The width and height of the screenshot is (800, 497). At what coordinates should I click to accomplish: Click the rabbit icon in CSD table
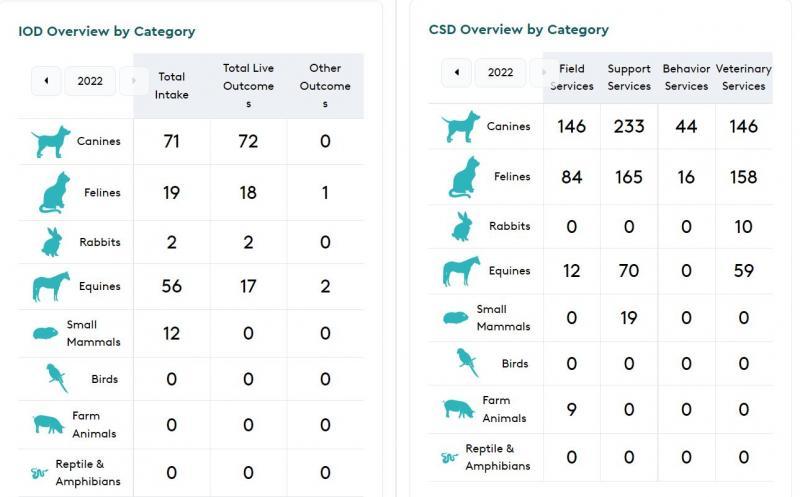point(462,226)
